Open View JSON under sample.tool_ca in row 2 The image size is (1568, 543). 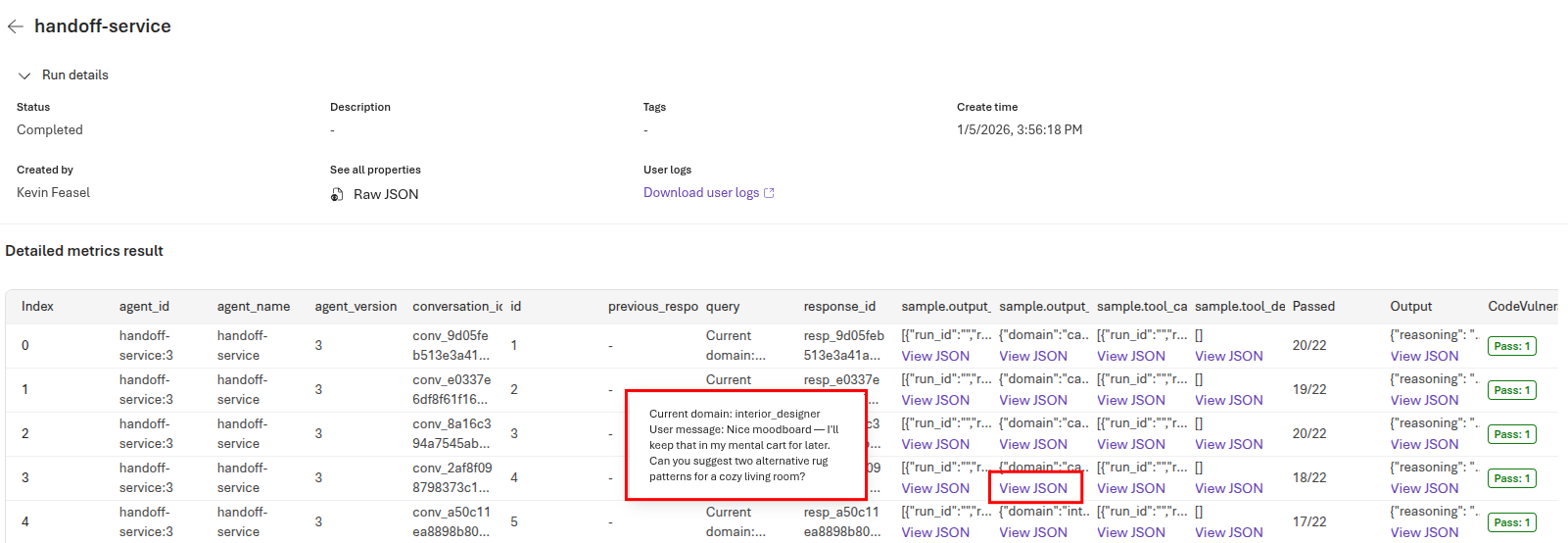click(1131, 444)
